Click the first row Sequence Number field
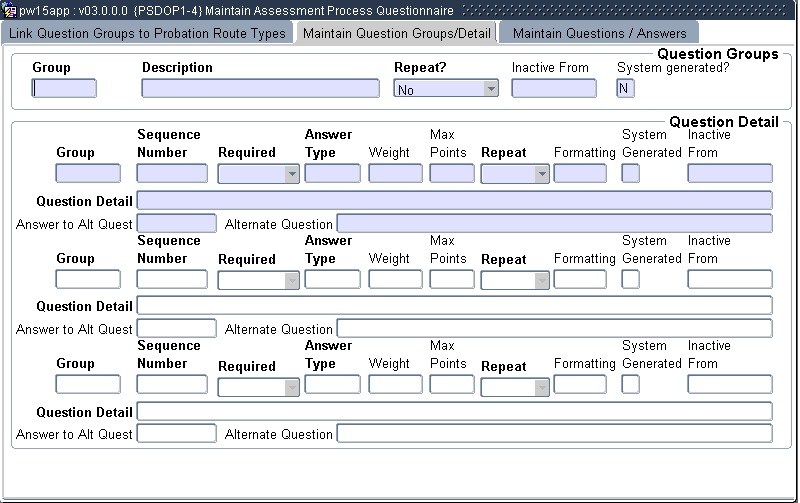 coord(172,174)
